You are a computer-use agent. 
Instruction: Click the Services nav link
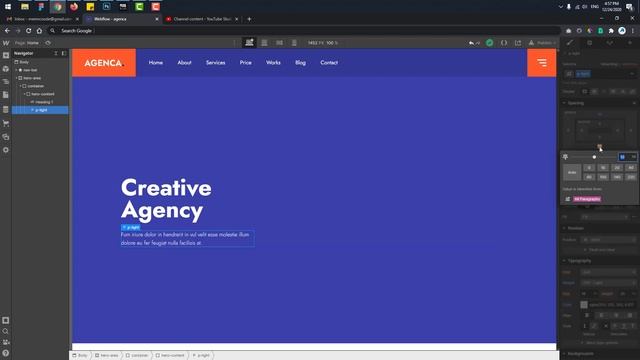pos(216,62)
